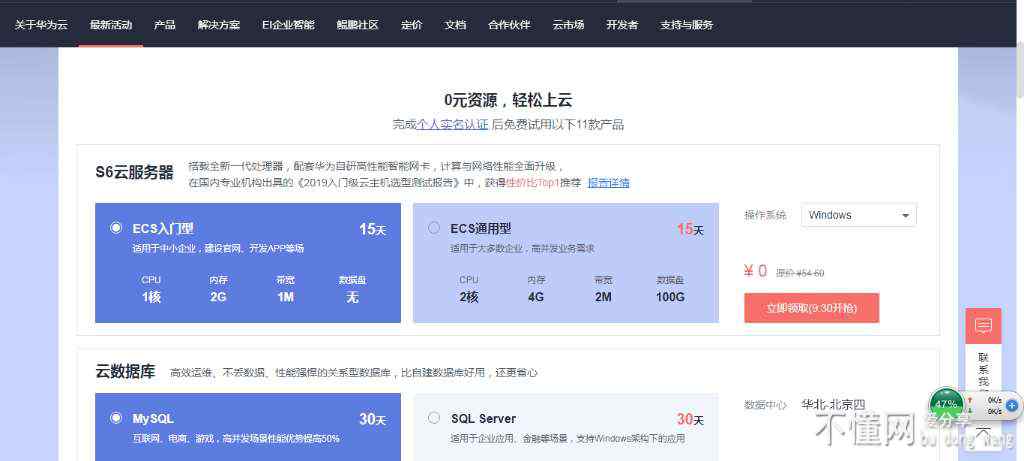Screen dimensions: 1024x461
Task: Open 关于华为云 menu
Action: 41,25
